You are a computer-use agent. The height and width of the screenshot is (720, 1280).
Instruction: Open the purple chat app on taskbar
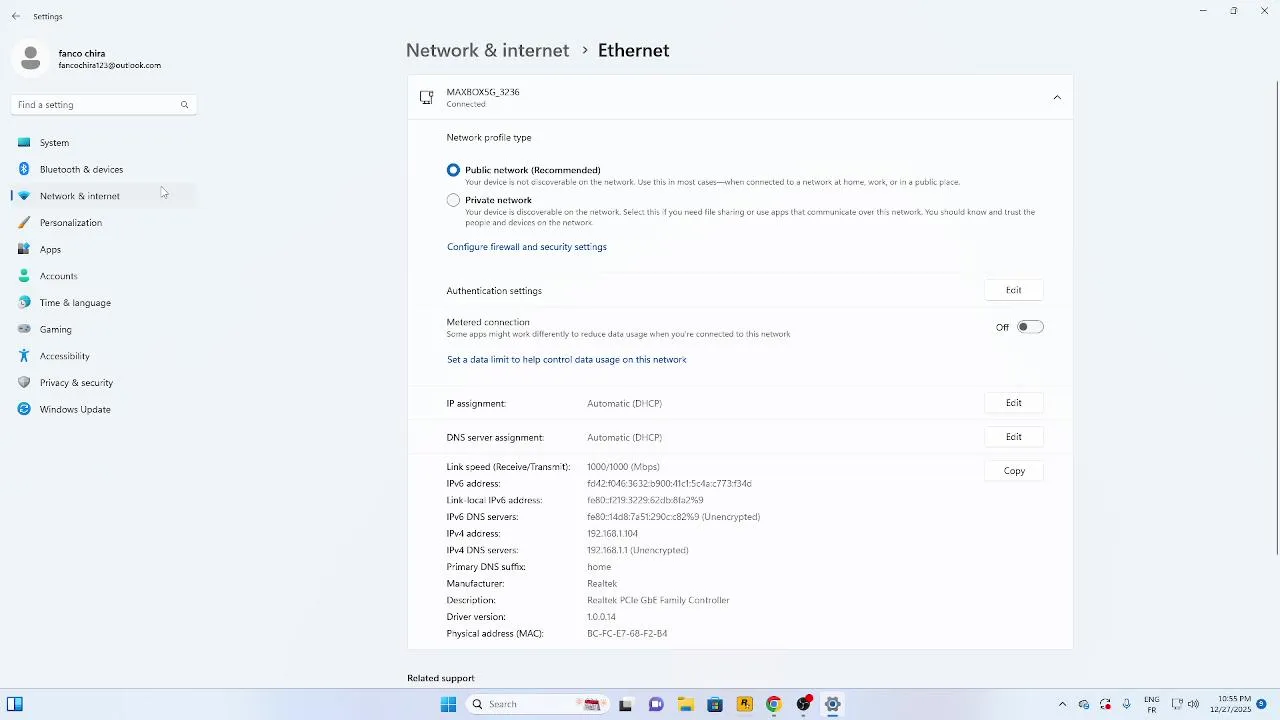pos(656,704)
